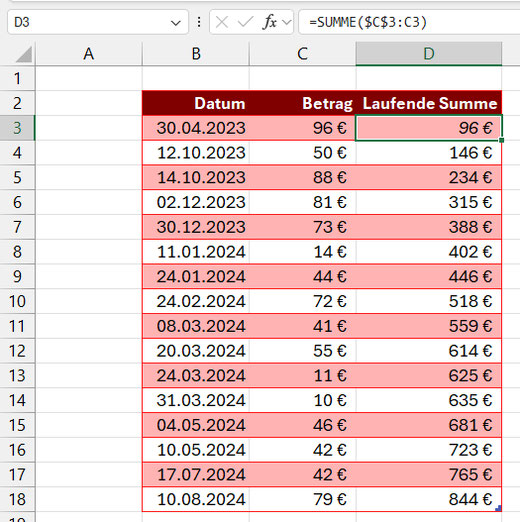Image resolution: width=520 pixels, height=522 pixels.
Task: Select row 2 header
Action: point(17,103)
